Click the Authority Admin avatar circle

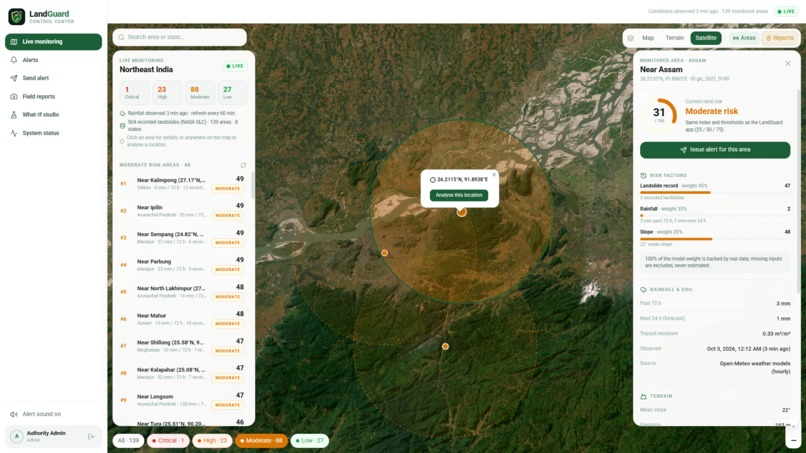coord(16,437)
